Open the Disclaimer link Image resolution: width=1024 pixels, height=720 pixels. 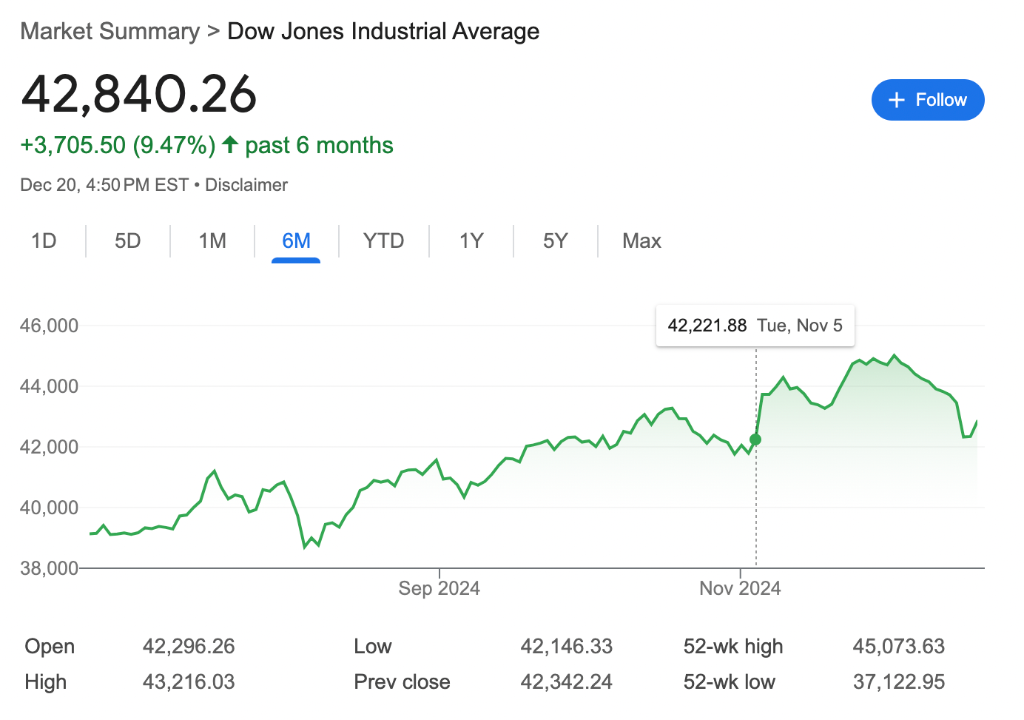tap(246, 185)
